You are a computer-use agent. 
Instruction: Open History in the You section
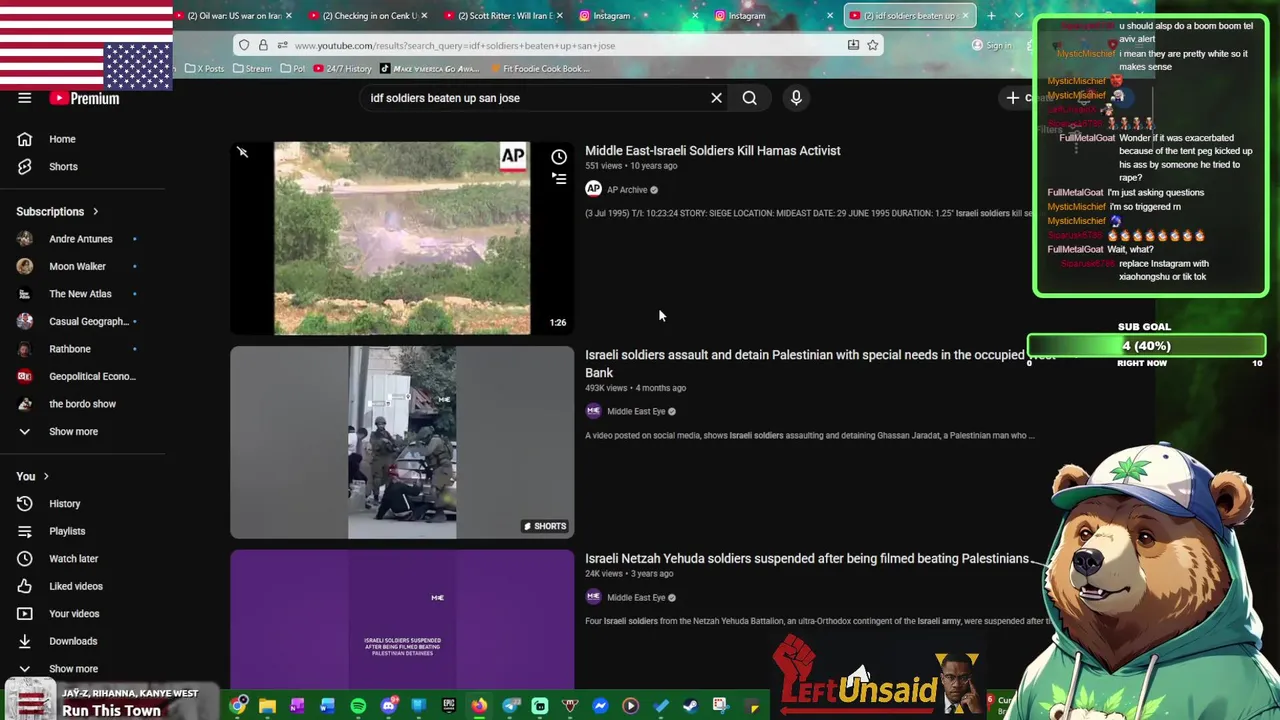point(64,504)
